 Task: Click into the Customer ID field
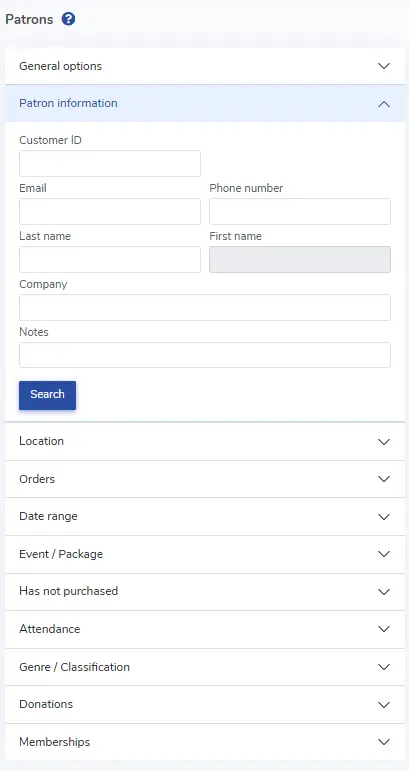[110, 164]
